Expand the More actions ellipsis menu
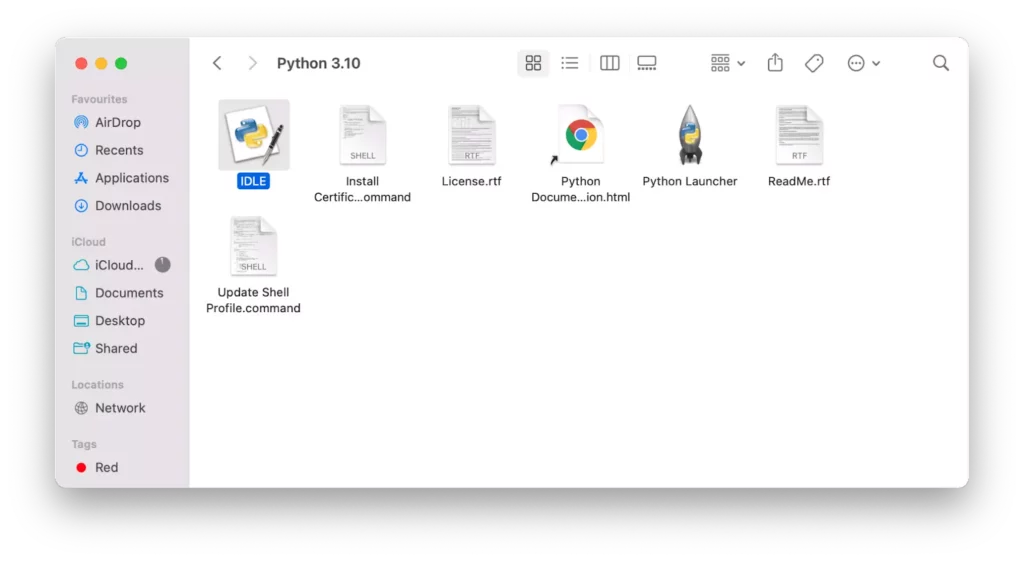This screenshot has height=561, width=1024. 863,63
